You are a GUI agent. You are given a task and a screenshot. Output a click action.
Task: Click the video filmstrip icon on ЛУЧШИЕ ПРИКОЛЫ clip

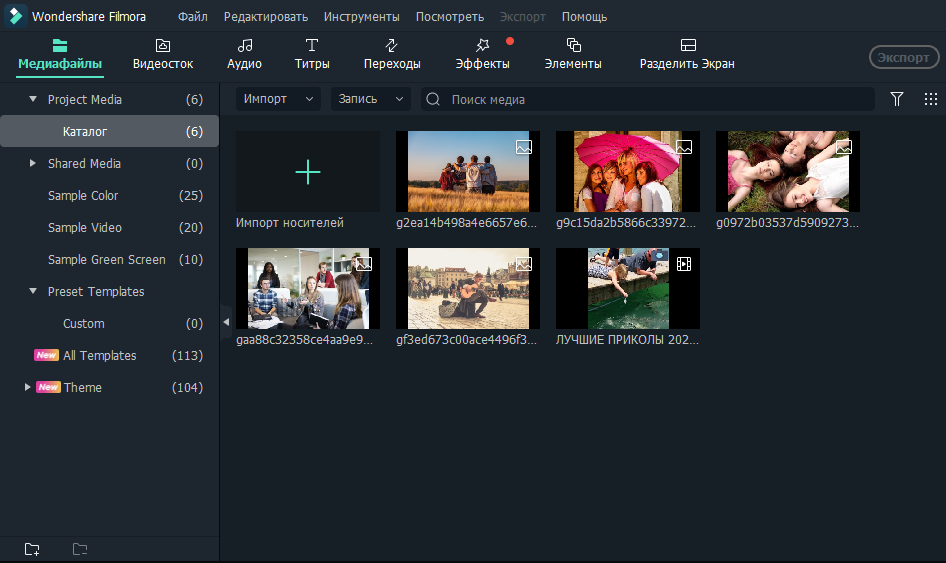point(684,264)
